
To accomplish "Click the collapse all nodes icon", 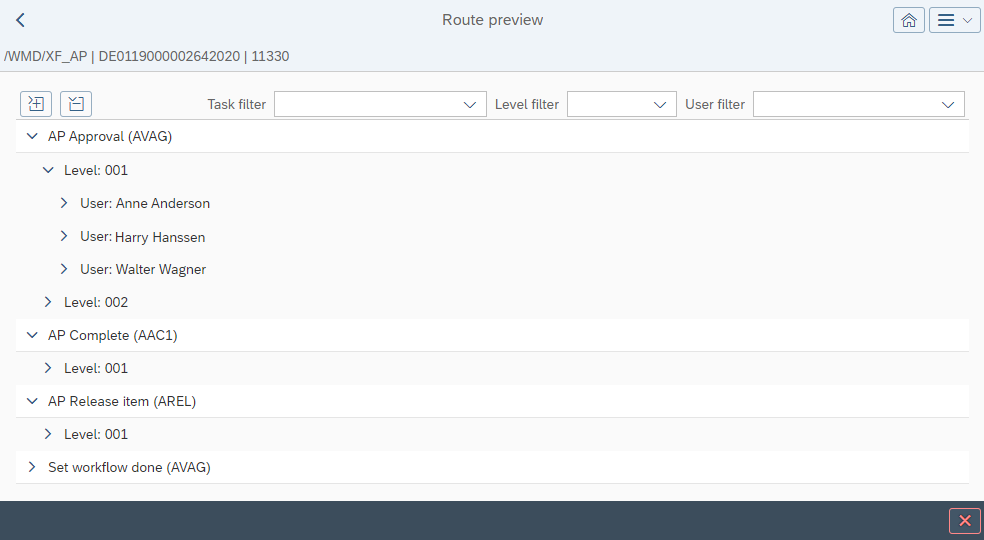I will [76, 103].
